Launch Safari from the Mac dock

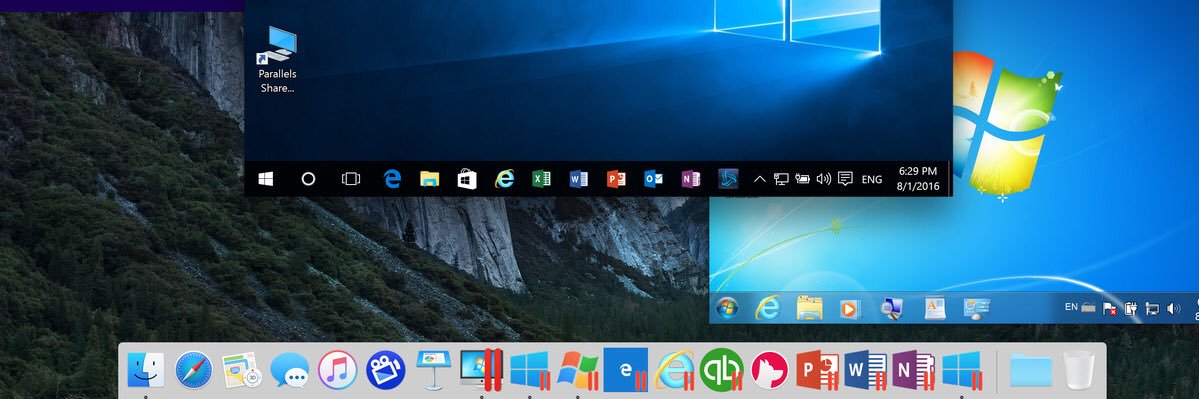pyautogui.click(x=193, y=371)
